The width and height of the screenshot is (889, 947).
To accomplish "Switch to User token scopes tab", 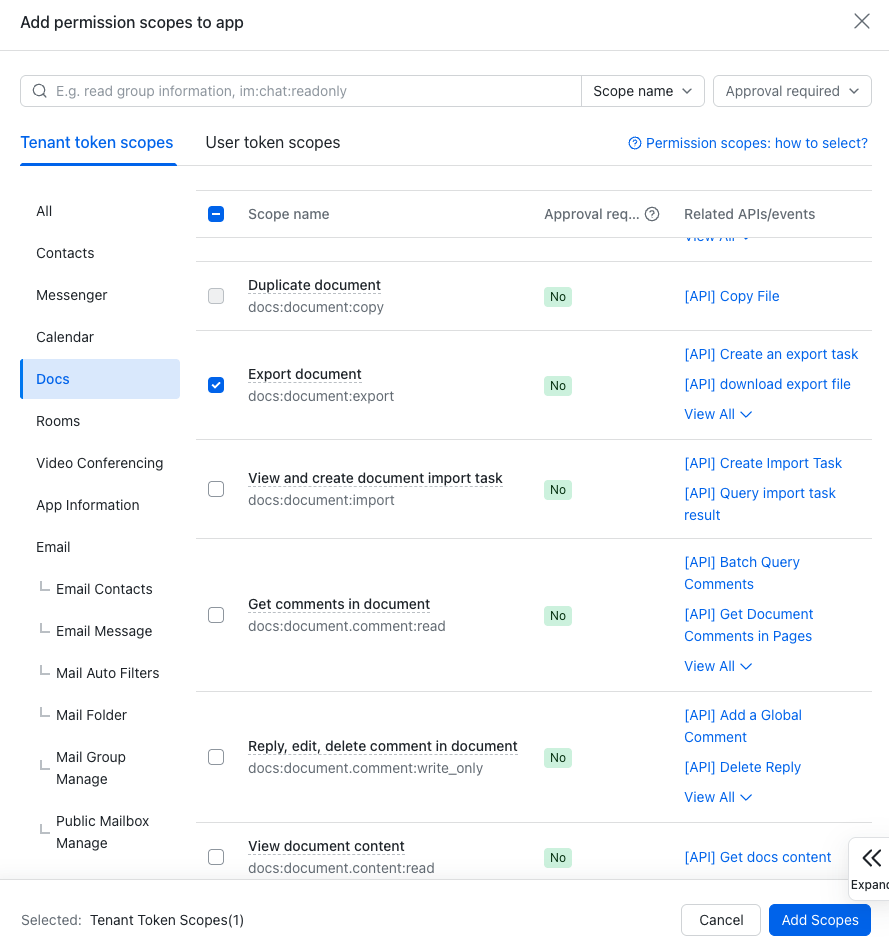I will tap(272, 143).
